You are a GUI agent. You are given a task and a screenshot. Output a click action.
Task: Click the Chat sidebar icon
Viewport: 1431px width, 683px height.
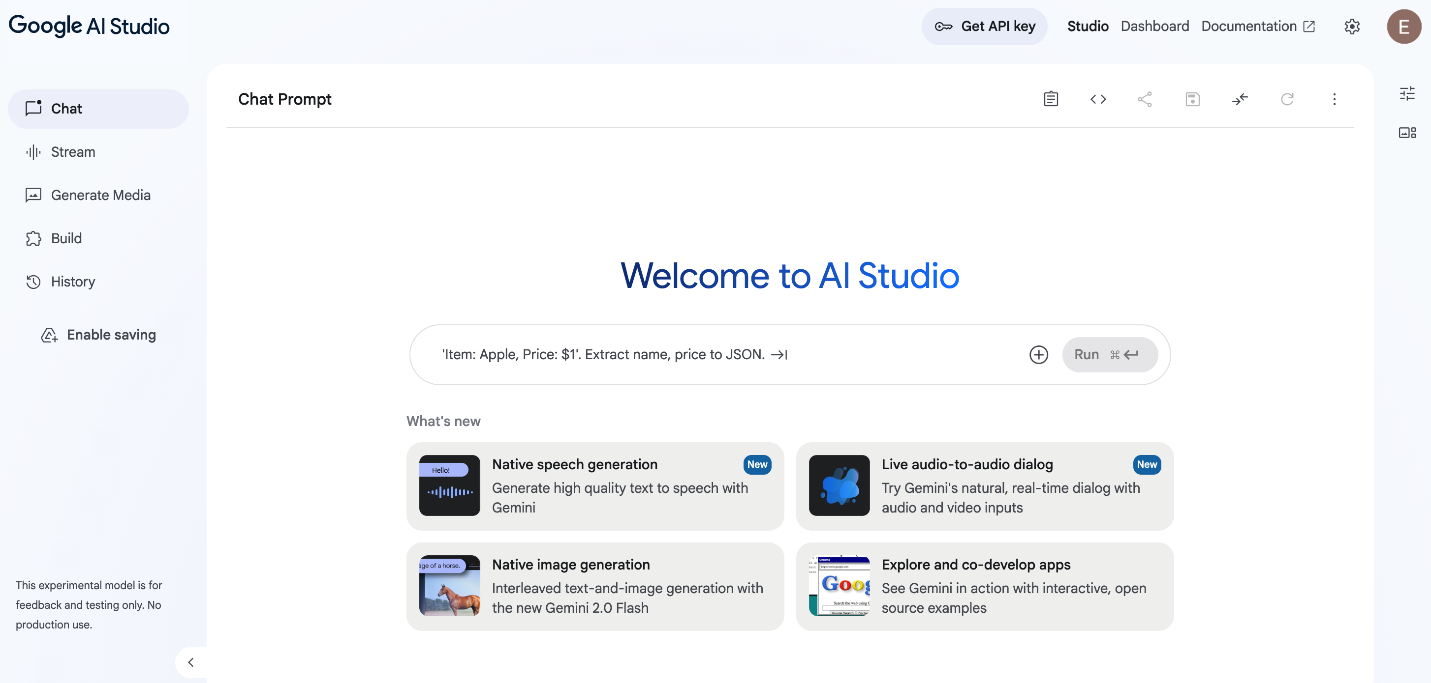click(33, 108)
